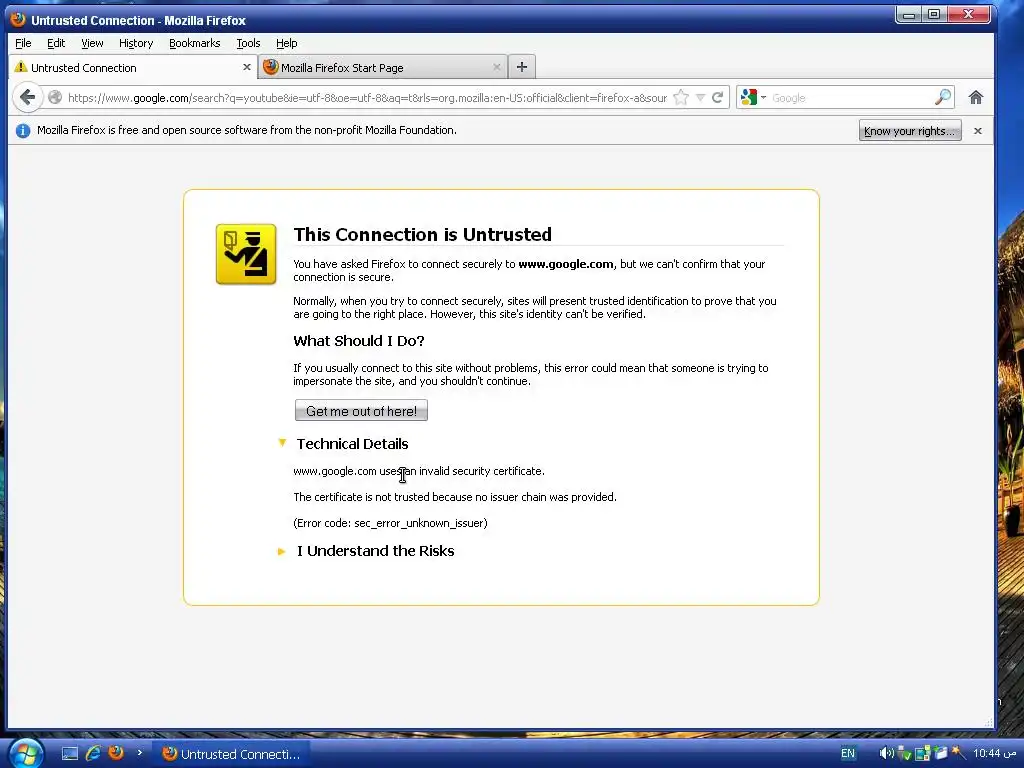This screenshot has width=1024, height=768.
Task: Click the URL address field
Action: click(367, 98)
